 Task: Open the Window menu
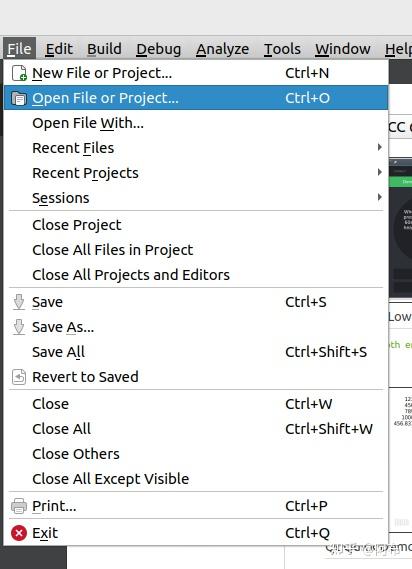343,49
